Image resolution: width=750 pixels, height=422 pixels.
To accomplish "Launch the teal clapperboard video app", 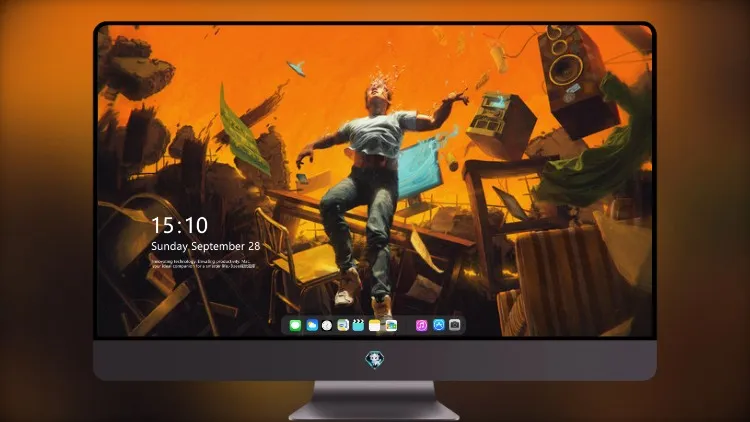I will point(358,326).
